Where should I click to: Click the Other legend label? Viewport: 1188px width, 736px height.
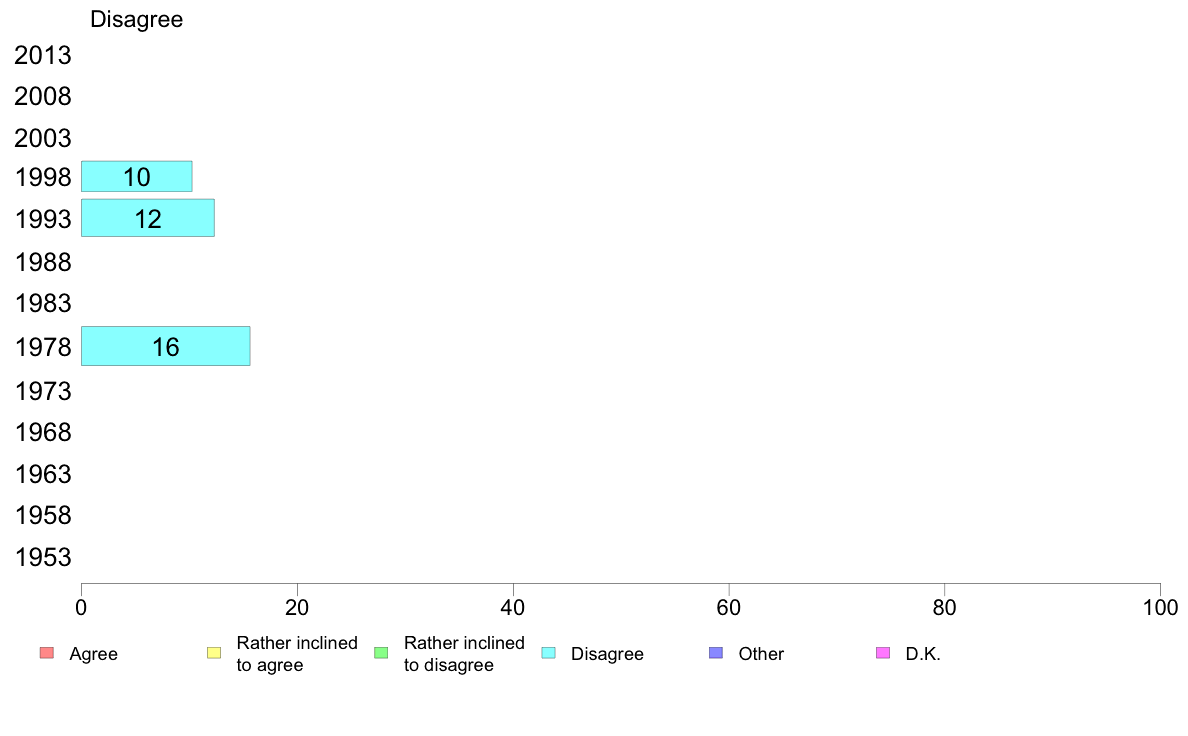tap(761, 653)
